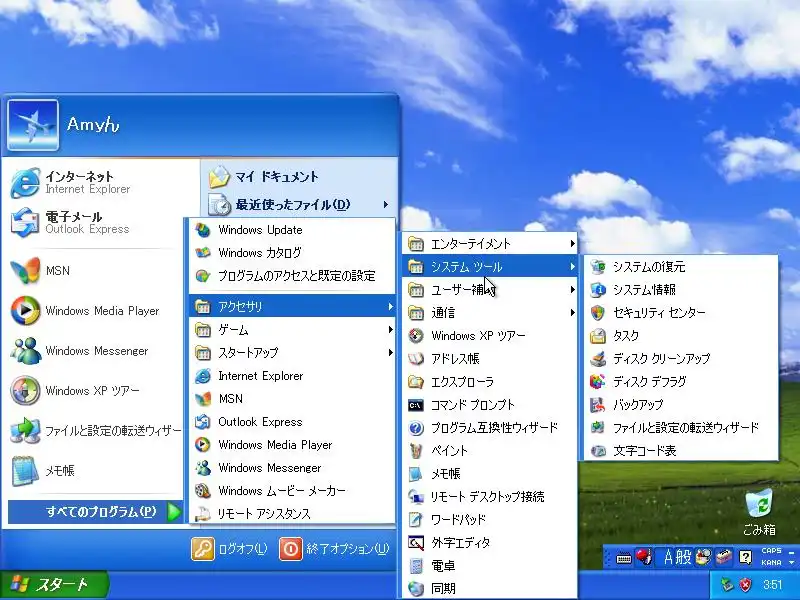Expand スタートアップ submenu

coord(292,353)
